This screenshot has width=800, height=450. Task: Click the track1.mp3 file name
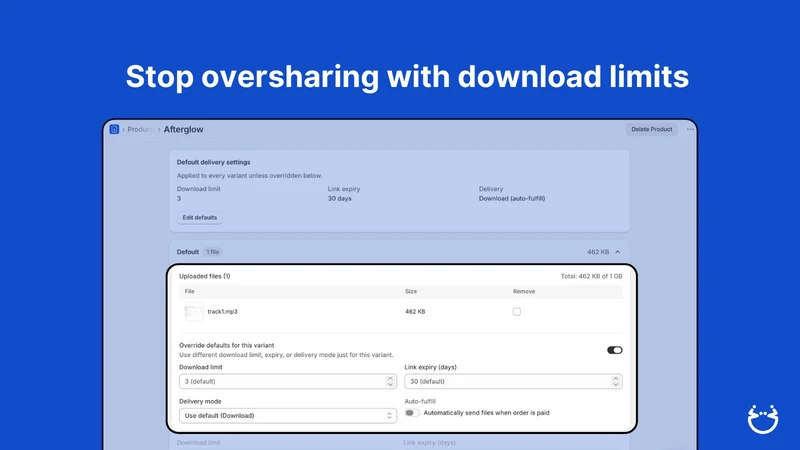[222, 312]
